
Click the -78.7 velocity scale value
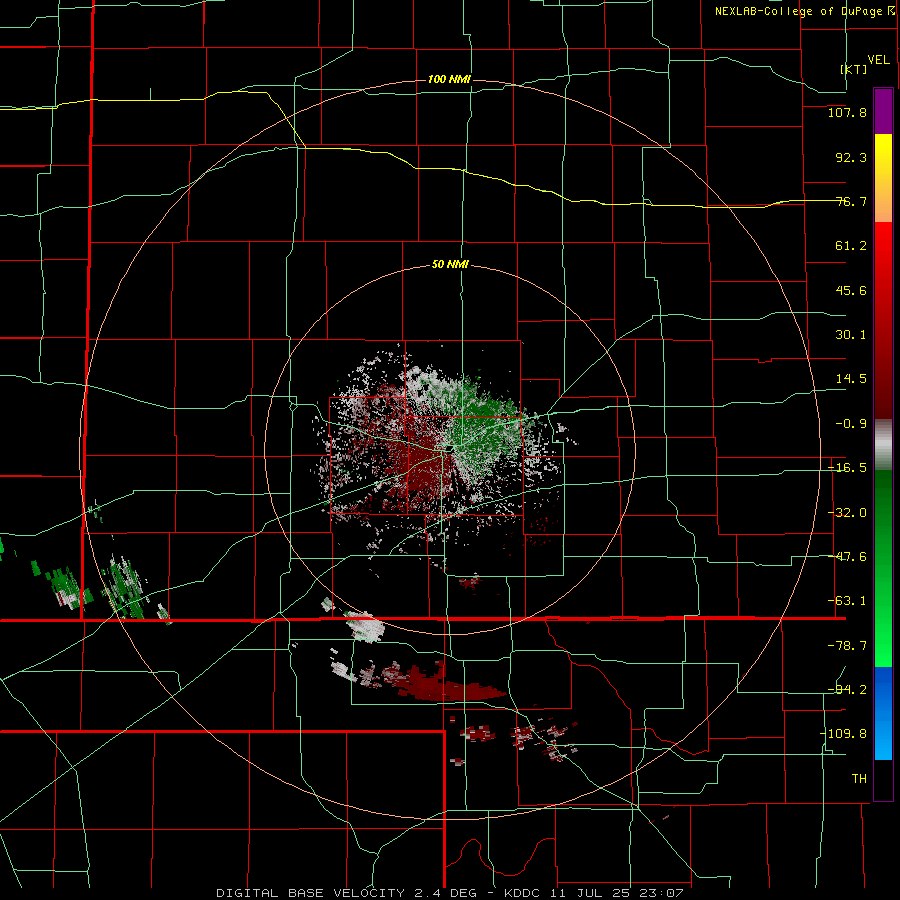(847, 646)
